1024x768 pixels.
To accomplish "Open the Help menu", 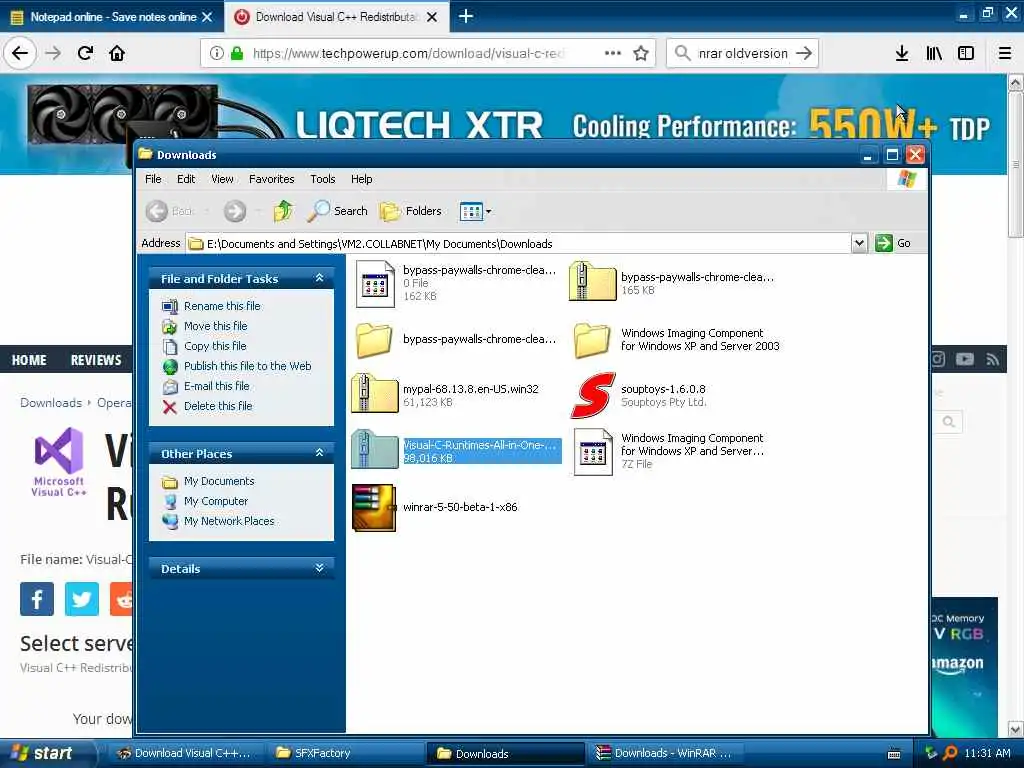I will [x=361, y=179].
